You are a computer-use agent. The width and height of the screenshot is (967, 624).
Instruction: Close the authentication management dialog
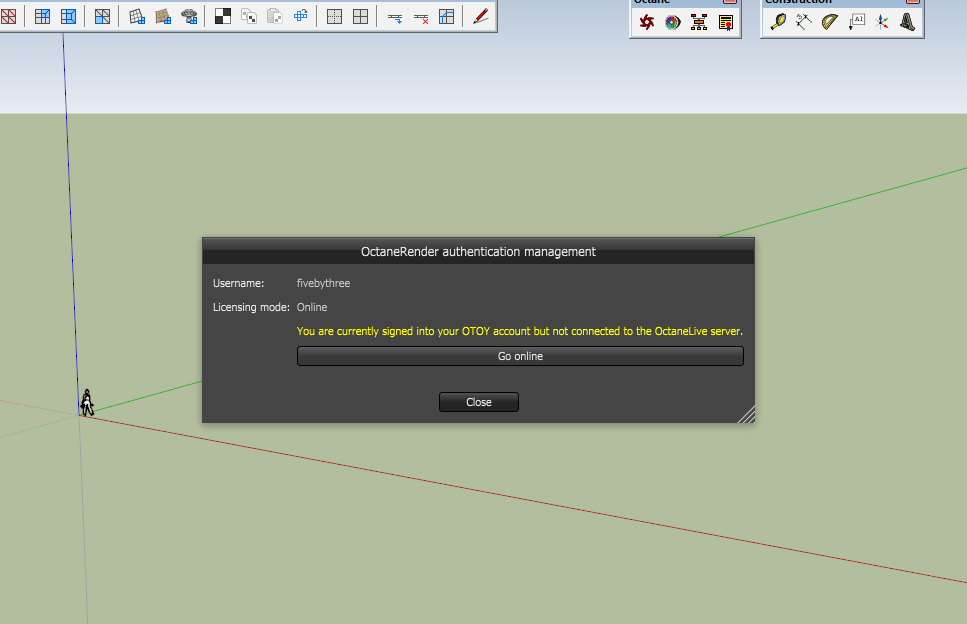(479, 402)
